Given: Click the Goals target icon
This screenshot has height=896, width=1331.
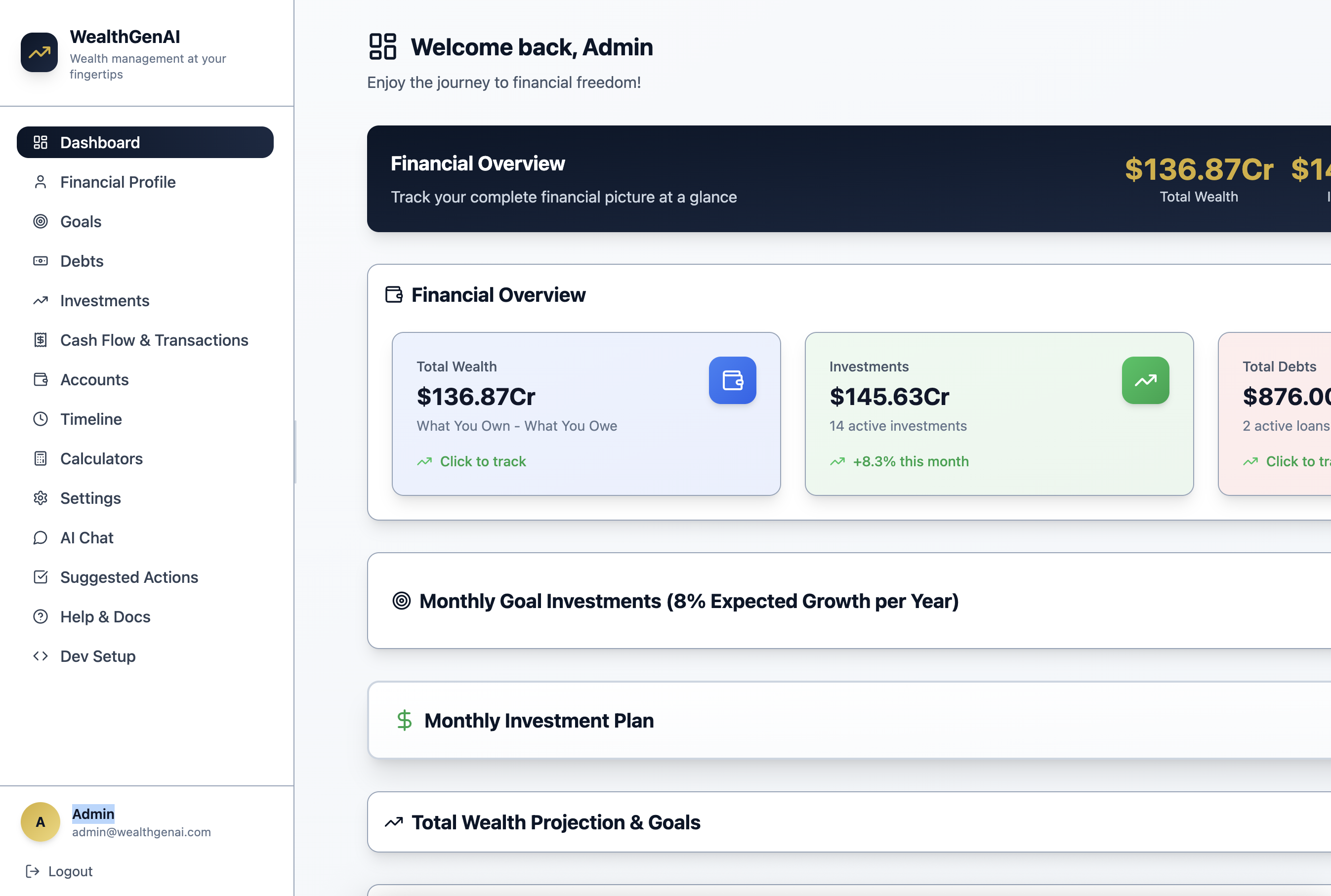Looking at the screenshot, I should (x=41, y=221).
